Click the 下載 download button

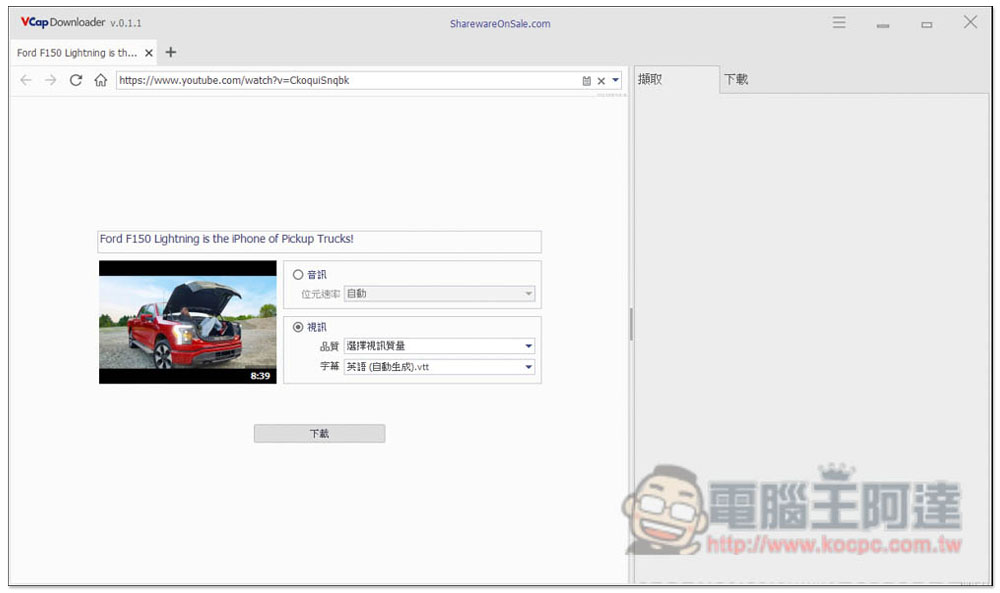(x=320, y=434)
